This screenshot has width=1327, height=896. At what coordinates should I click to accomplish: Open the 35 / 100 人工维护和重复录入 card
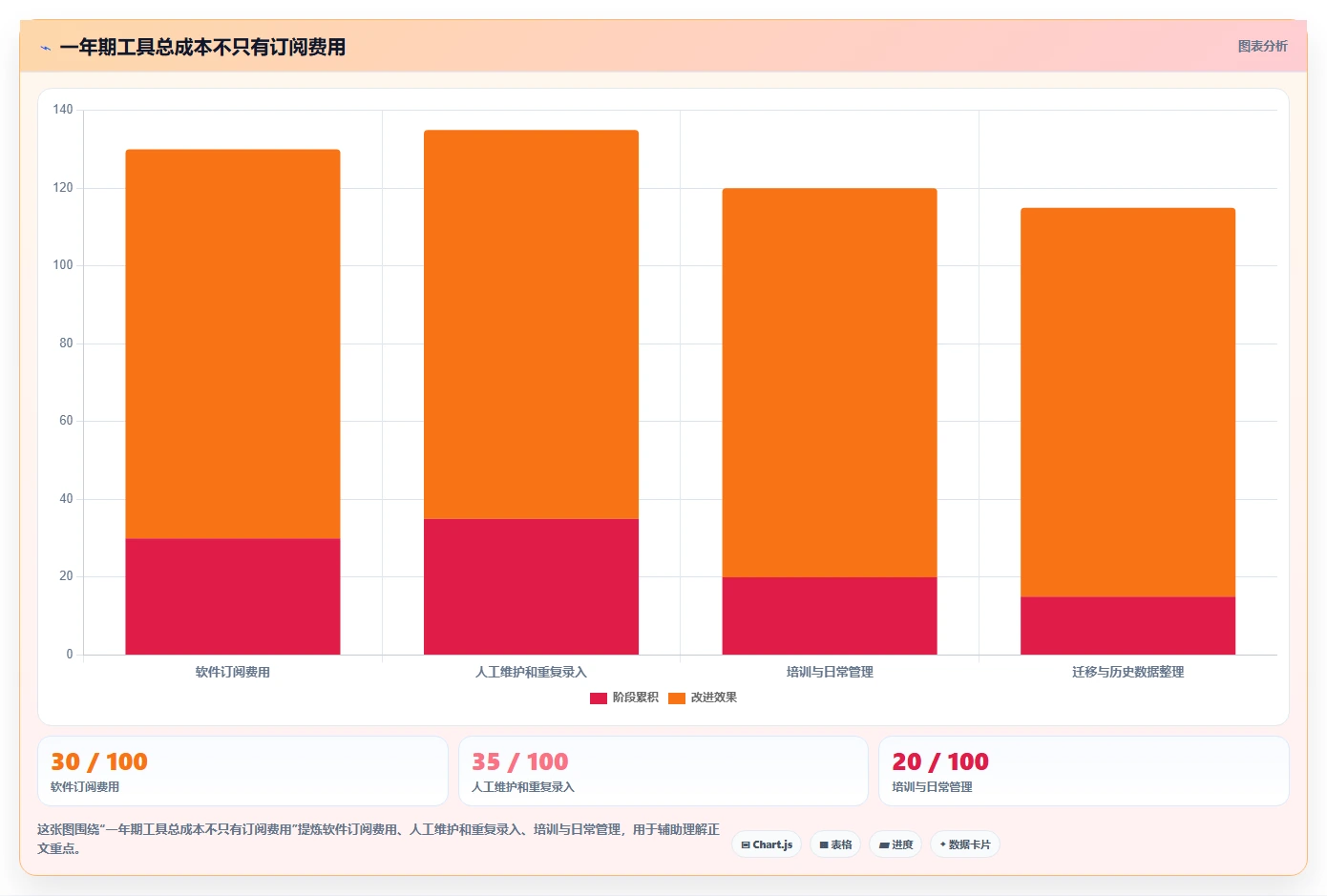coord(663,771)
